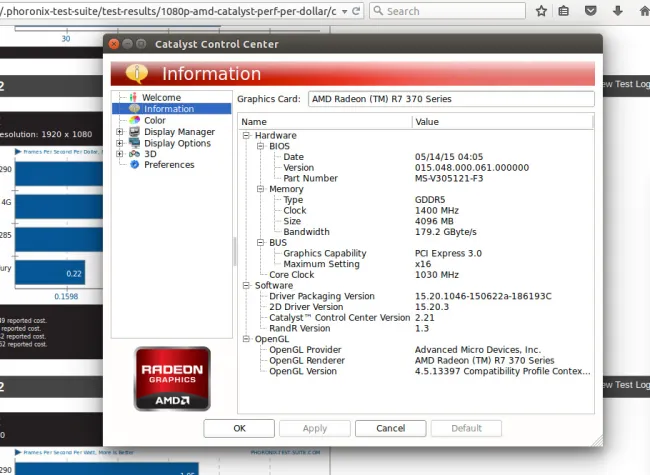
Task: Open the URL bar history dropdown arrow
Action: point(344,12)
